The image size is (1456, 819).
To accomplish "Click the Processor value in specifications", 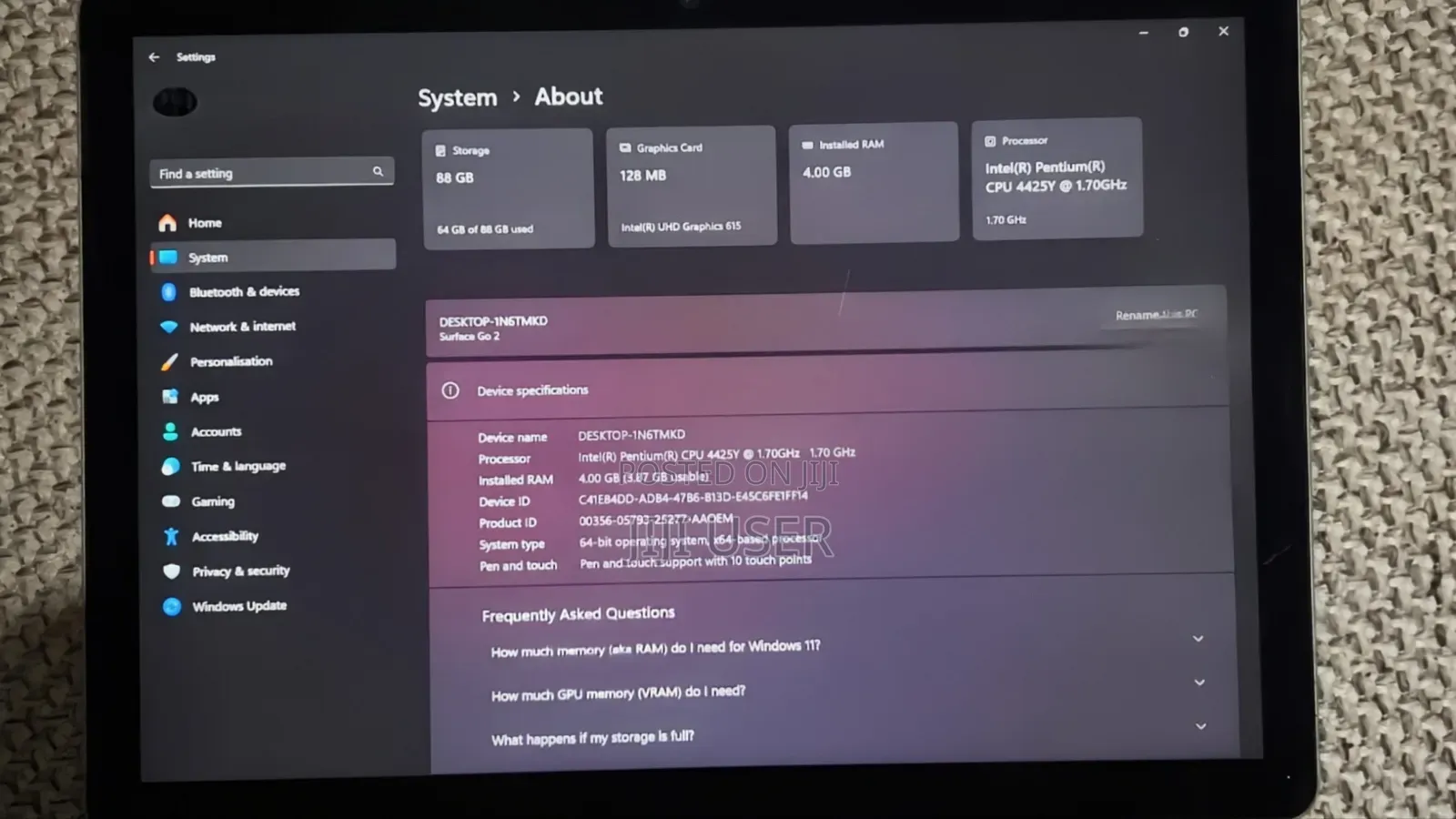I will pyautogui.click(x=716, y=454).
